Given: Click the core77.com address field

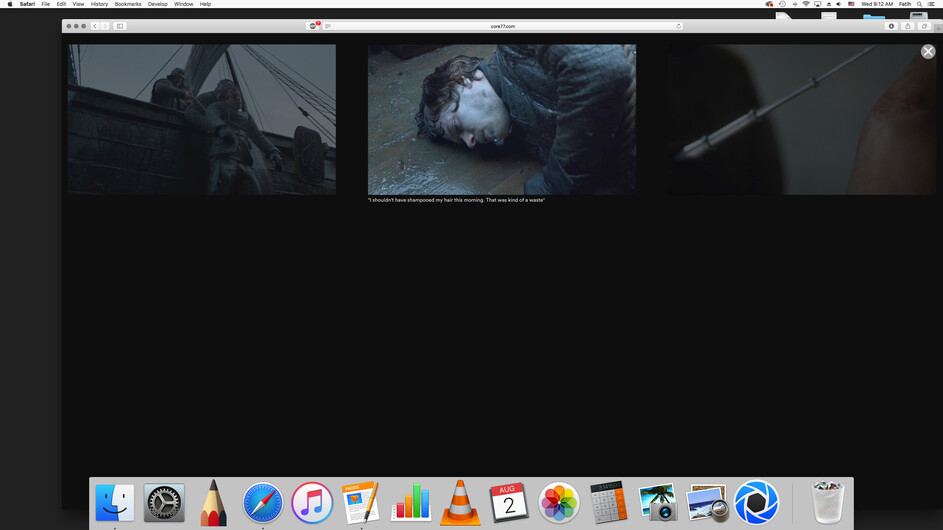Looking at the screenshot, I should point(503,26).
